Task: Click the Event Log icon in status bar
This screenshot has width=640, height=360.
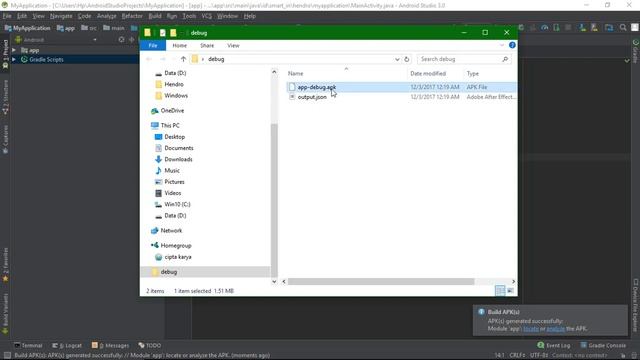Action: (541, 345)
